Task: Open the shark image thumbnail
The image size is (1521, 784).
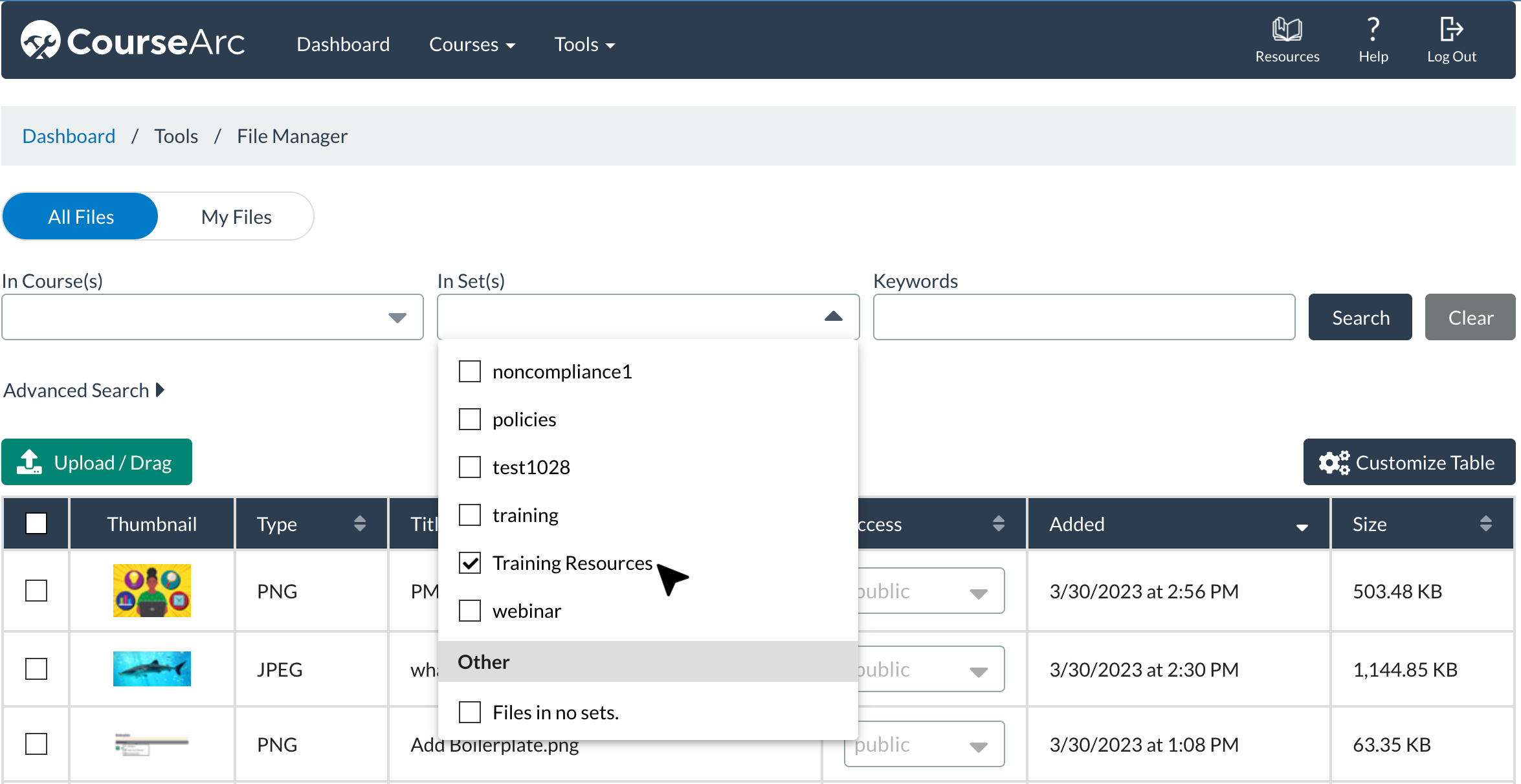Action: click(x=151, y=669)
